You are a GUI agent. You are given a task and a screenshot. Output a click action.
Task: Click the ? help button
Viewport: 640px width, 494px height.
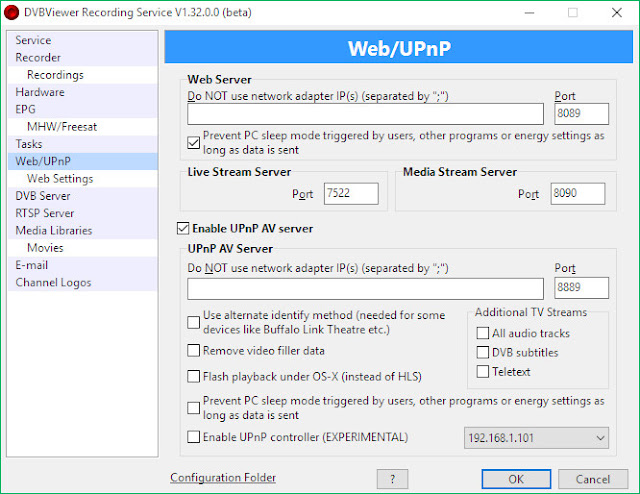pyautogui.click(x=392, y=479)
